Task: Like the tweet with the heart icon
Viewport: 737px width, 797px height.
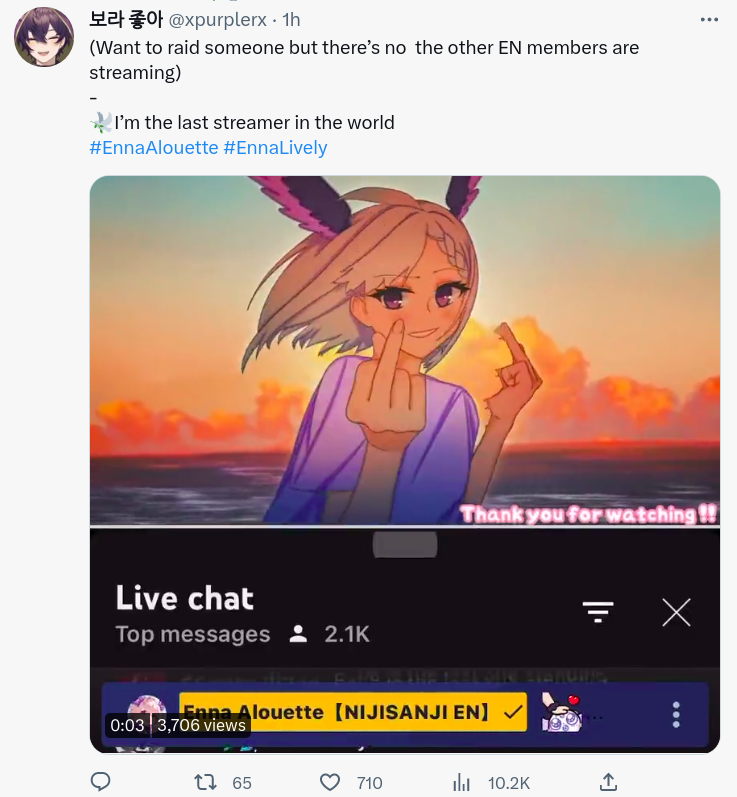Action: tap(330, 782)
